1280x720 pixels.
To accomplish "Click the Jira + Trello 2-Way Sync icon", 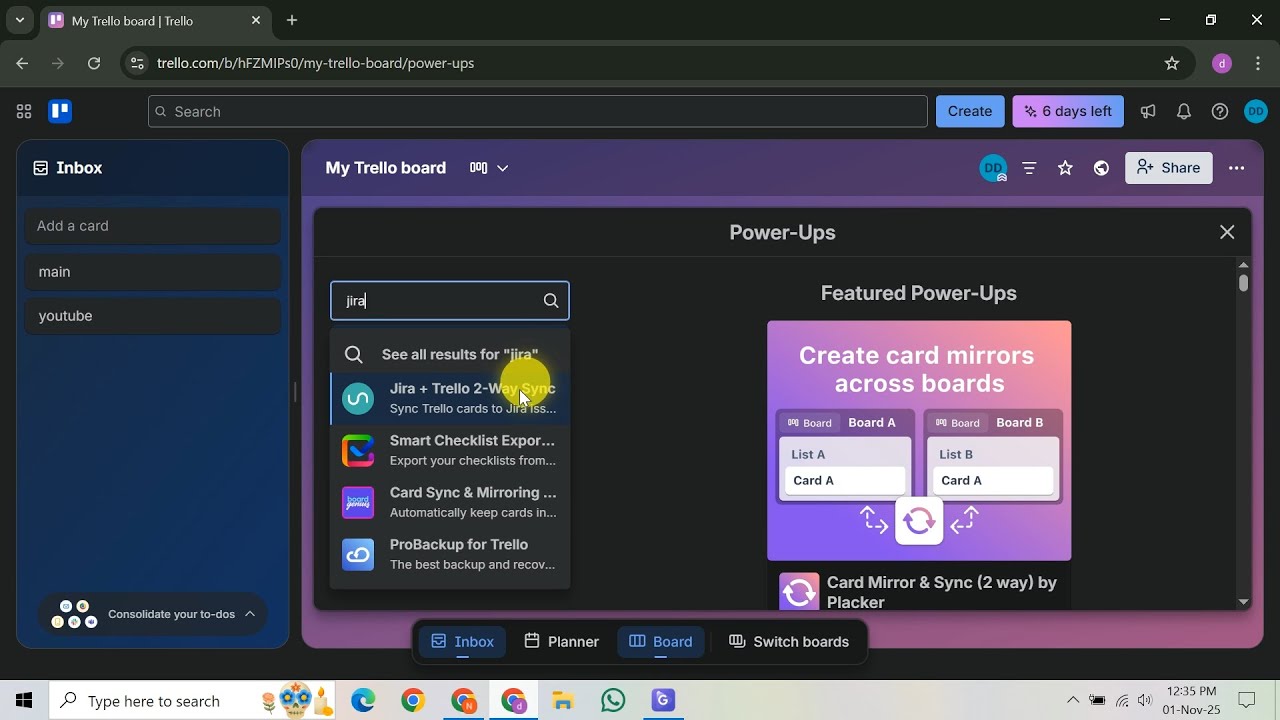I will [x=358, y=398].
